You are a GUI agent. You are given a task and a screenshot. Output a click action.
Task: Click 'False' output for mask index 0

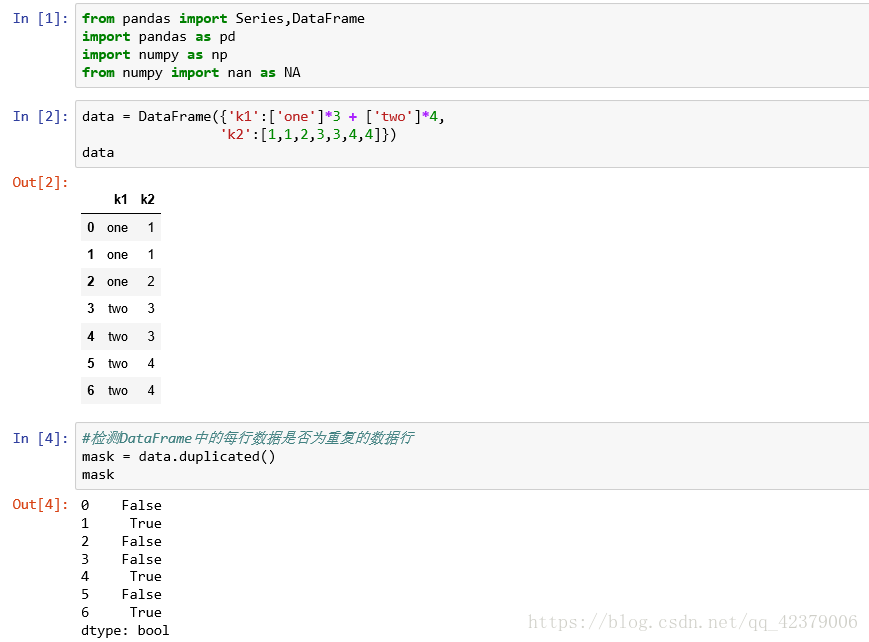click(142, 505)
